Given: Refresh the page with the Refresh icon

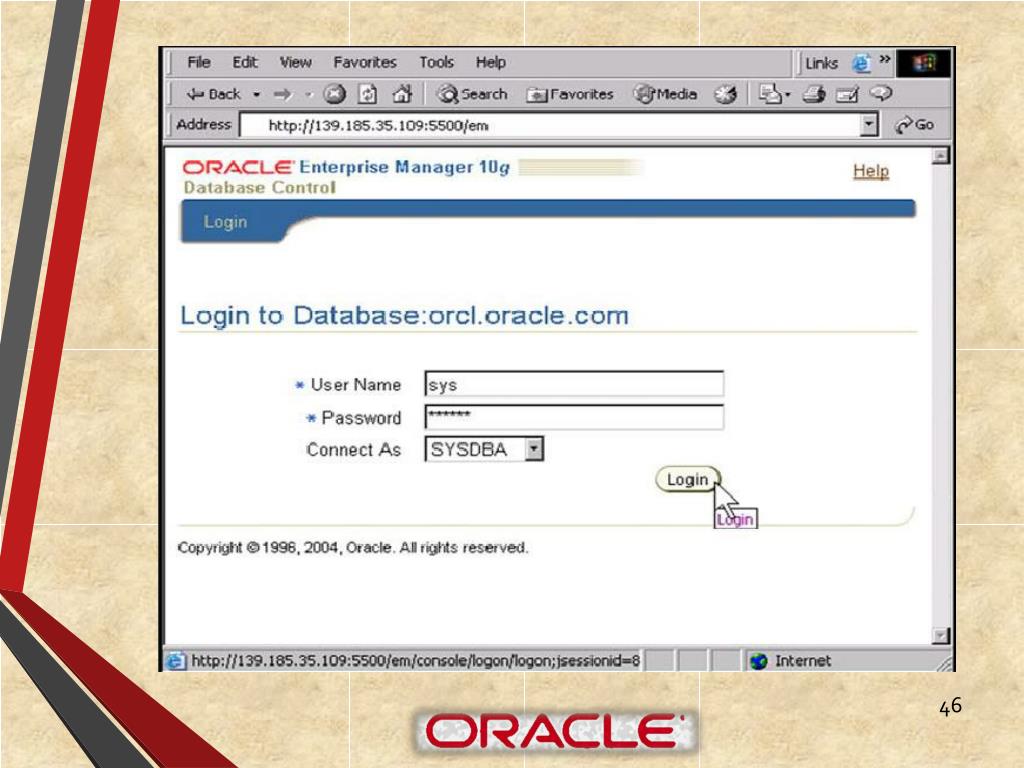Looking at the screenshot, I should pyautogui.click(x=368, y=95).
